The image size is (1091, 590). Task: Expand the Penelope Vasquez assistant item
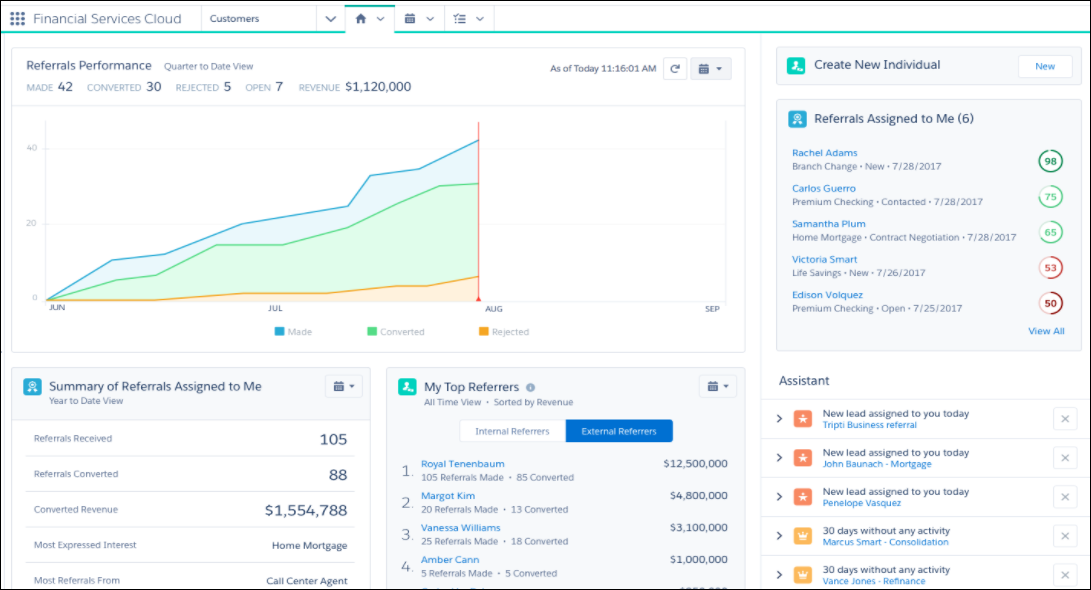[779, 497]
